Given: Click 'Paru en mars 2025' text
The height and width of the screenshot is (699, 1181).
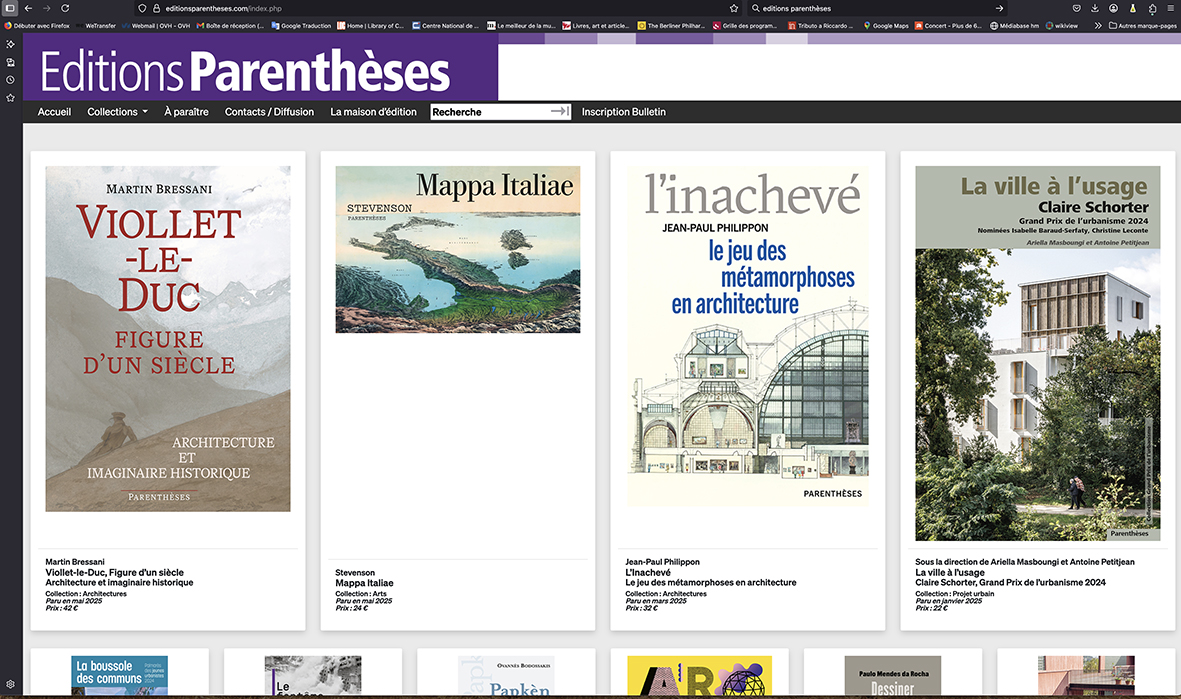Looking at the screenshot, I should click(656, 601).
